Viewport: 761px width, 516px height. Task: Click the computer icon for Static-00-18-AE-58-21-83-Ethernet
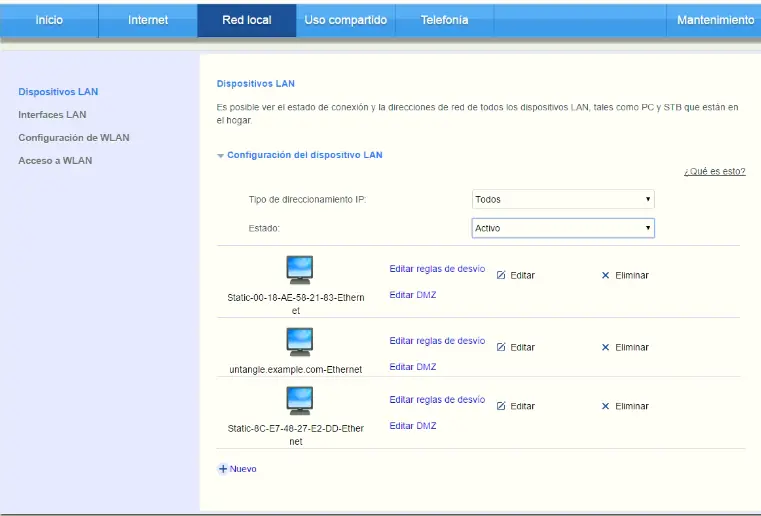(299, 270)
